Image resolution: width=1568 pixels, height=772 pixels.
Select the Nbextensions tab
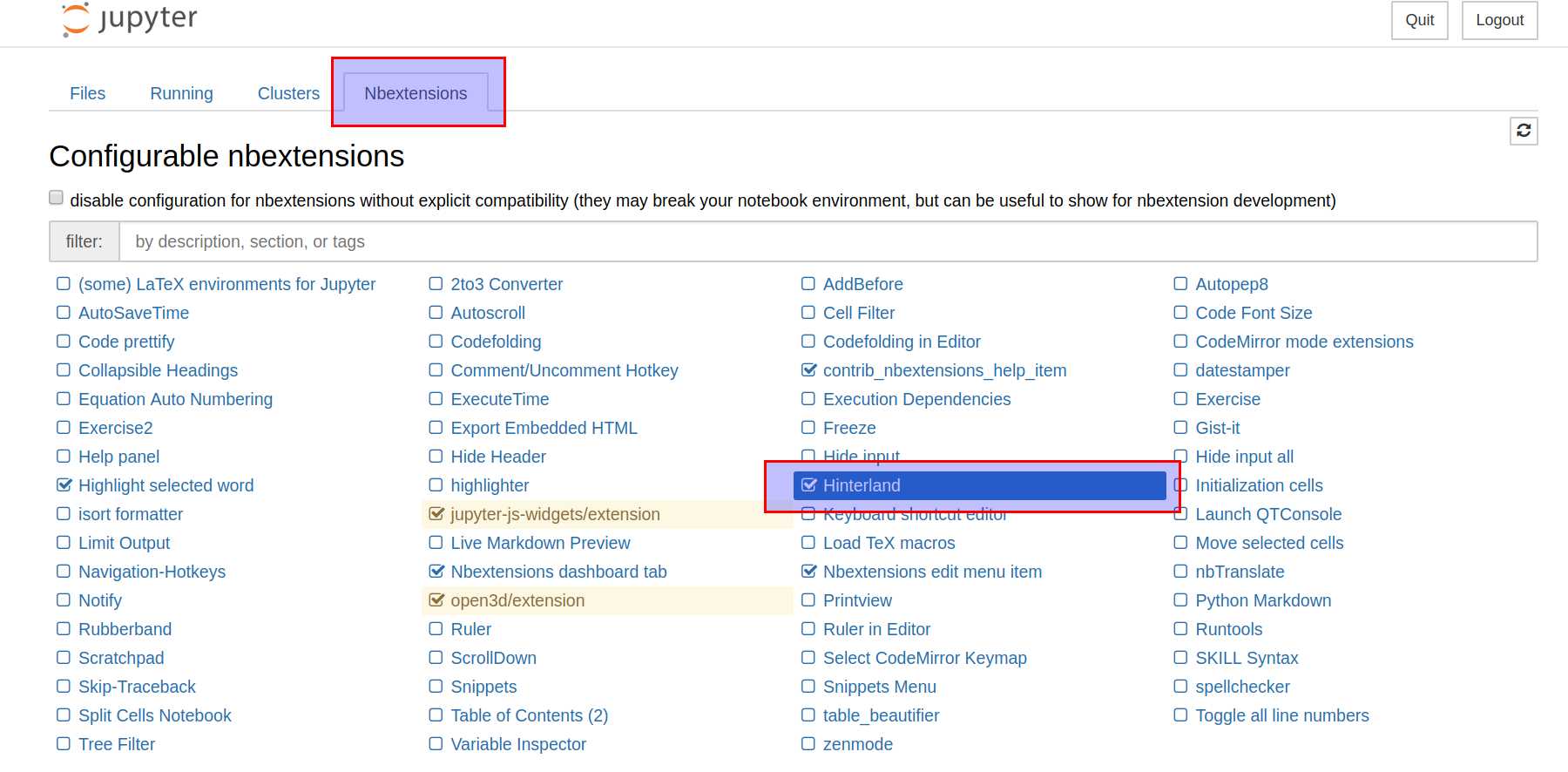click(416, 93)
